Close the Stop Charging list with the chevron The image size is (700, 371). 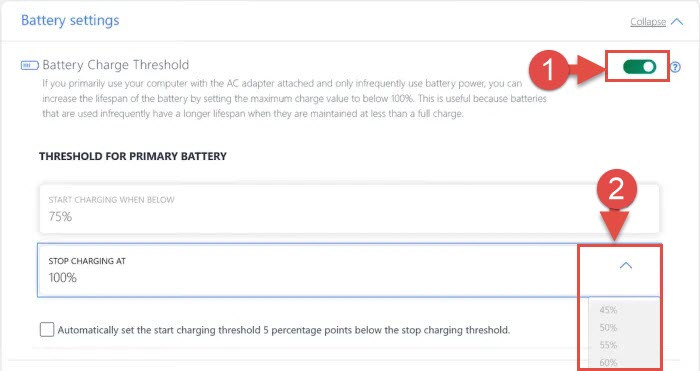click(626, 266)
